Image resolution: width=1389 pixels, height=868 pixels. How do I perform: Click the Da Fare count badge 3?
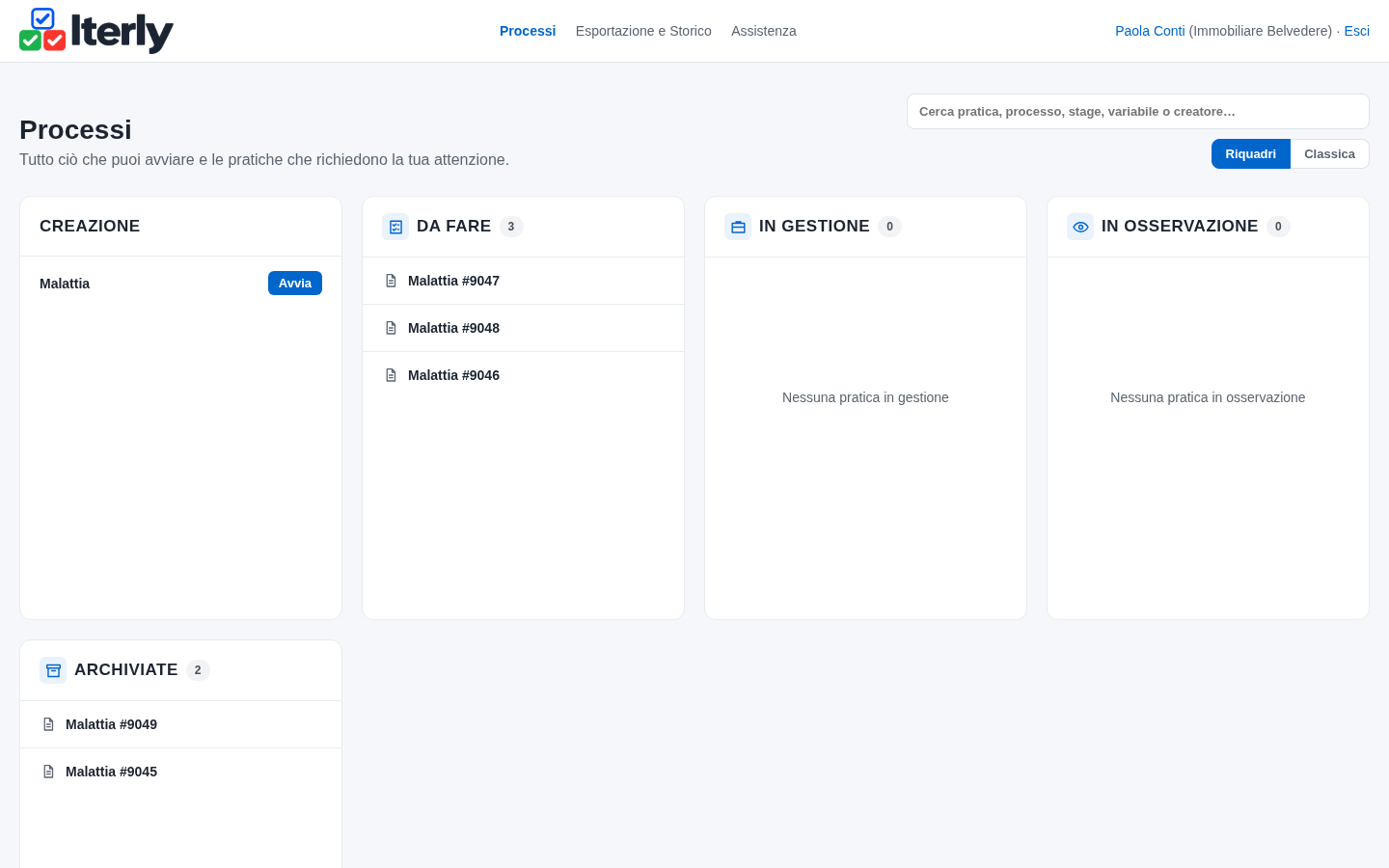tap(511, 227)
